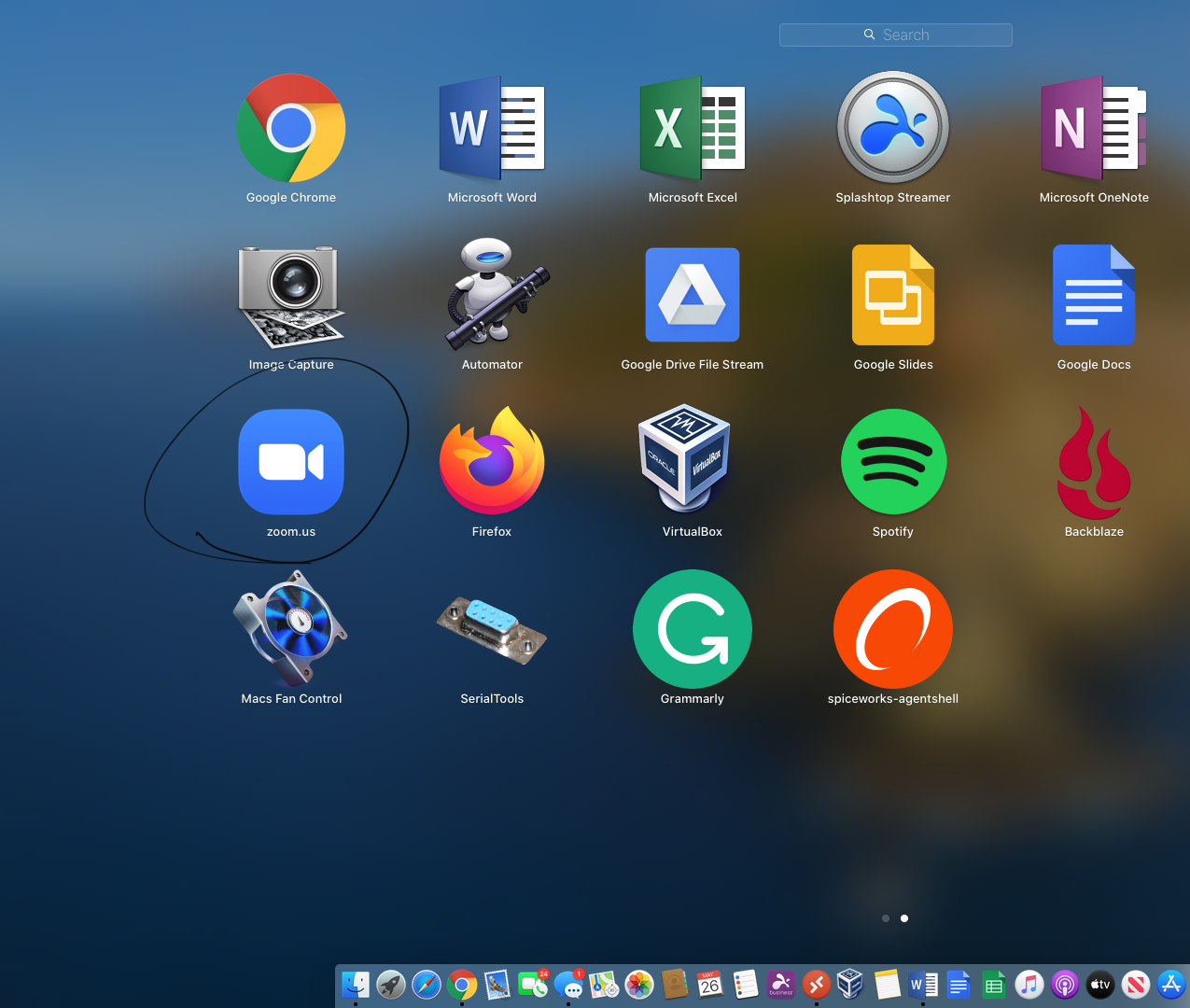This screenshot has height=1008, width=1190.
Task: Open Apple TV in the Dock
Action: 1100,984
